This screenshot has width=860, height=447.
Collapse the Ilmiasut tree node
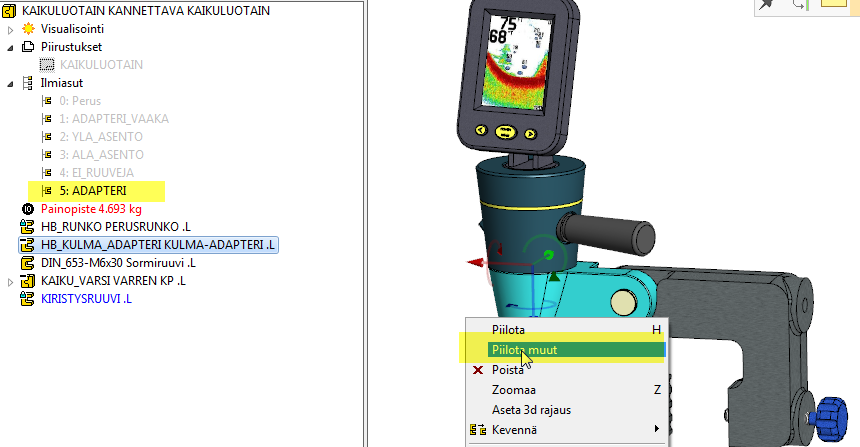click(x=10, y=84)
